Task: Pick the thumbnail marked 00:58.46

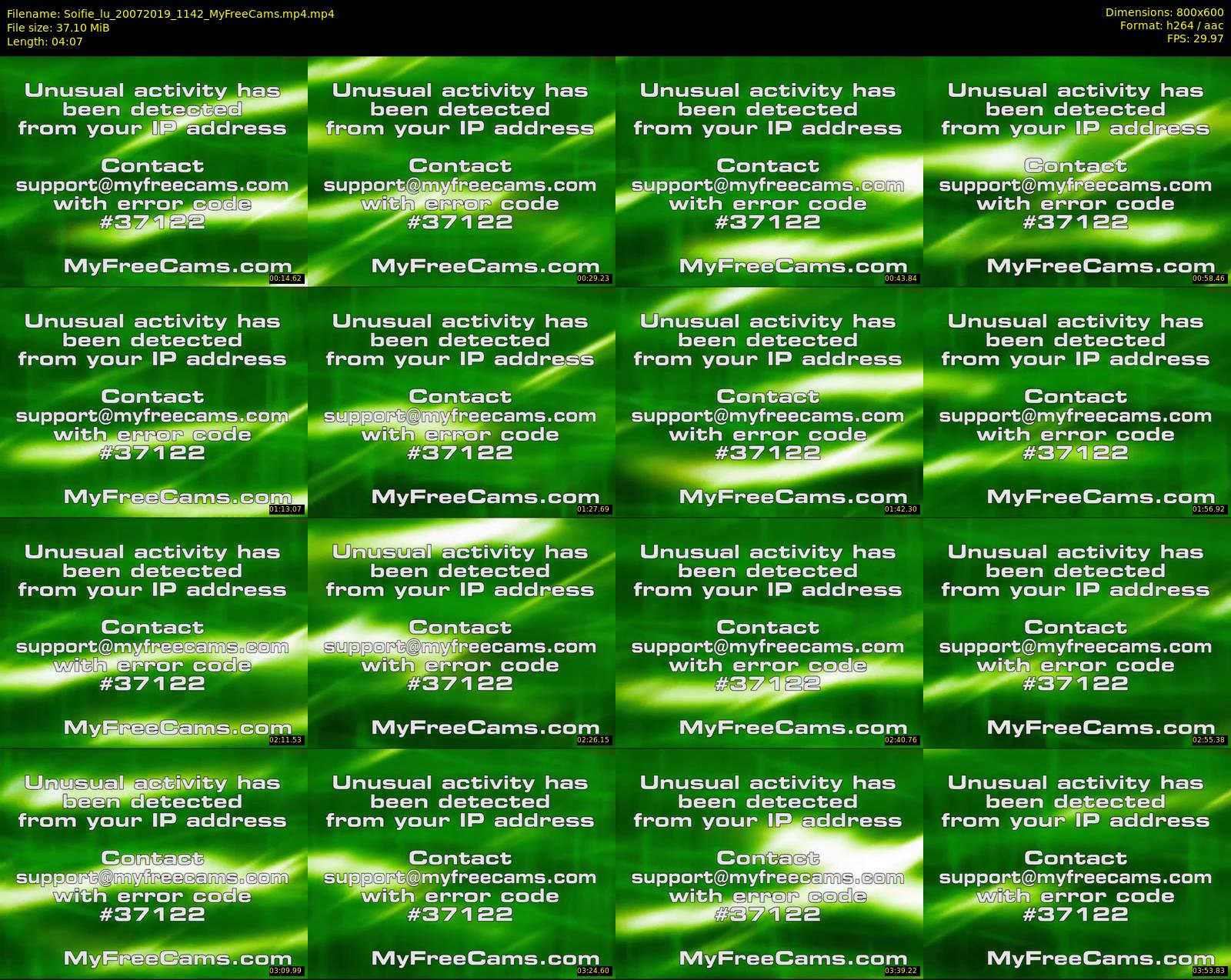Action: (x=1076, y=171)
